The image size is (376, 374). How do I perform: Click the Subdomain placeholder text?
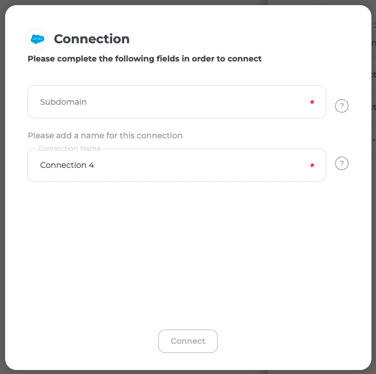63,102
